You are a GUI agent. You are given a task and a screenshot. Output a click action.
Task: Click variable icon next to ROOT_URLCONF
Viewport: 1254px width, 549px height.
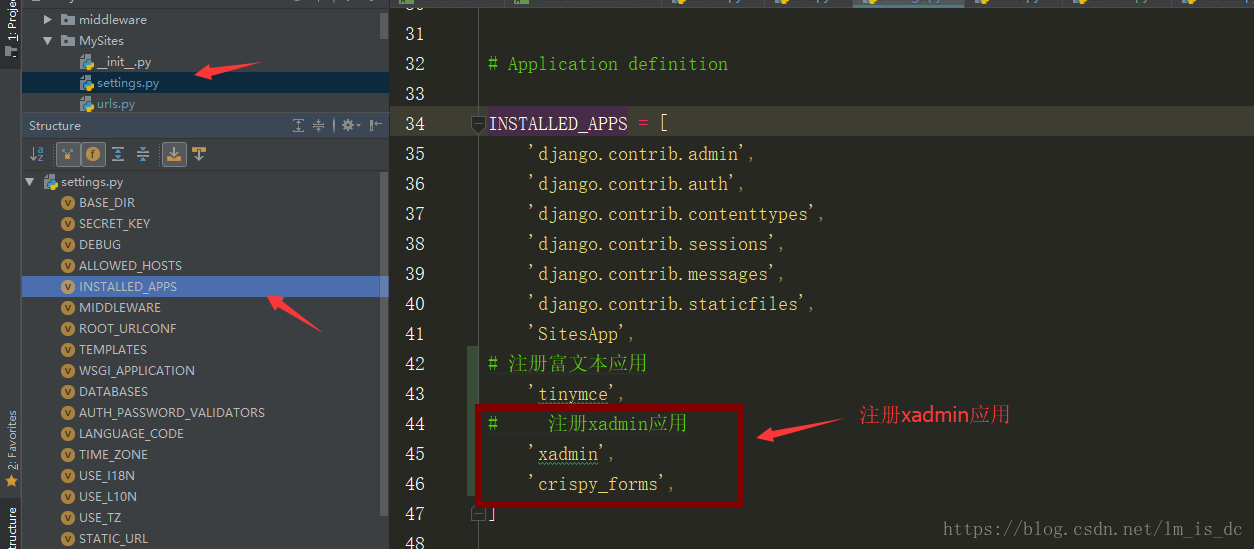[68, 329]
